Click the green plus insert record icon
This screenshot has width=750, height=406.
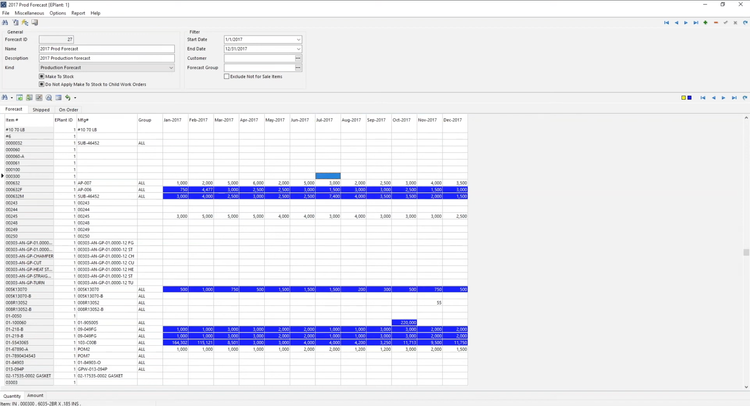click(x=705, y=22)
